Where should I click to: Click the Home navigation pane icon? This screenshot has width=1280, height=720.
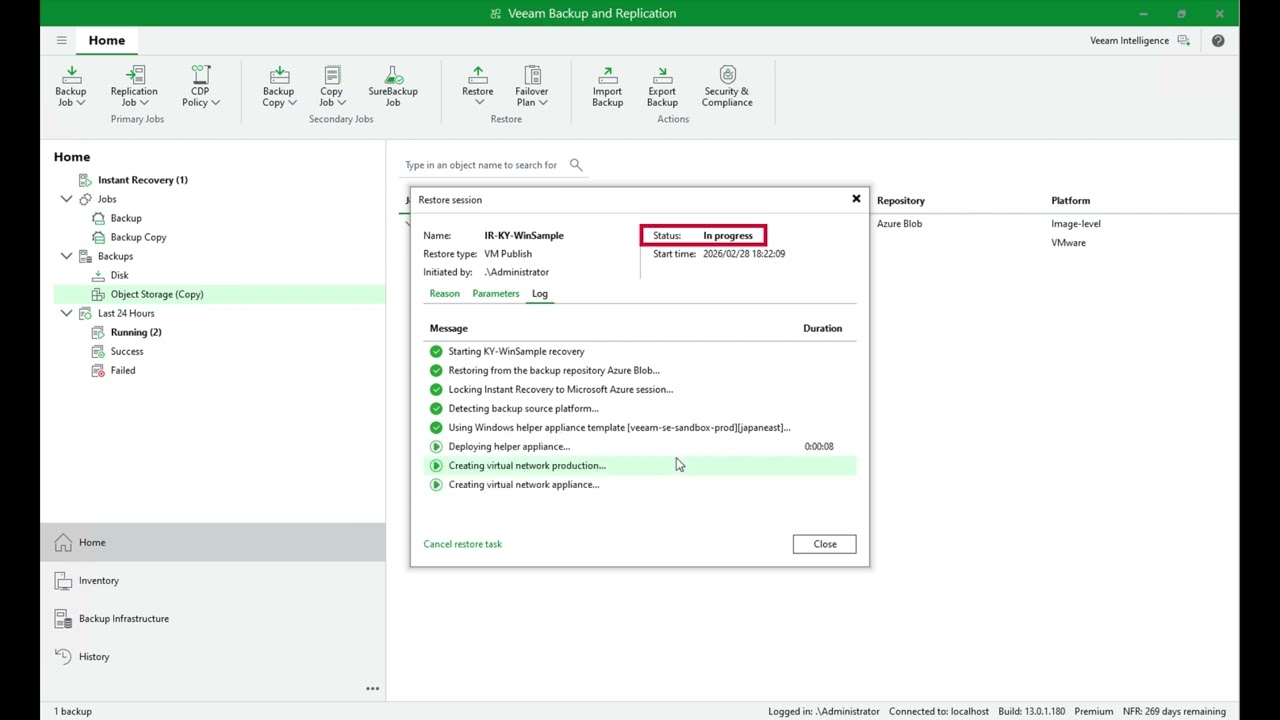coord(64,542)
